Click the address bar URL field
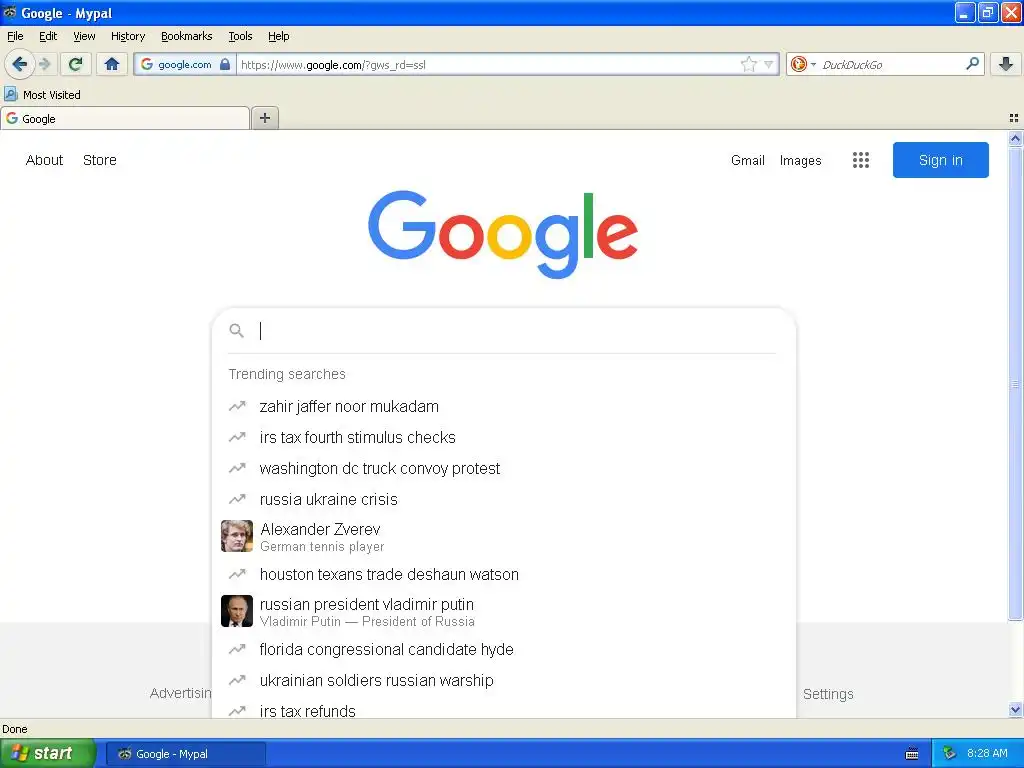This screenshot has height=768, width=1024. click(488, 64)
